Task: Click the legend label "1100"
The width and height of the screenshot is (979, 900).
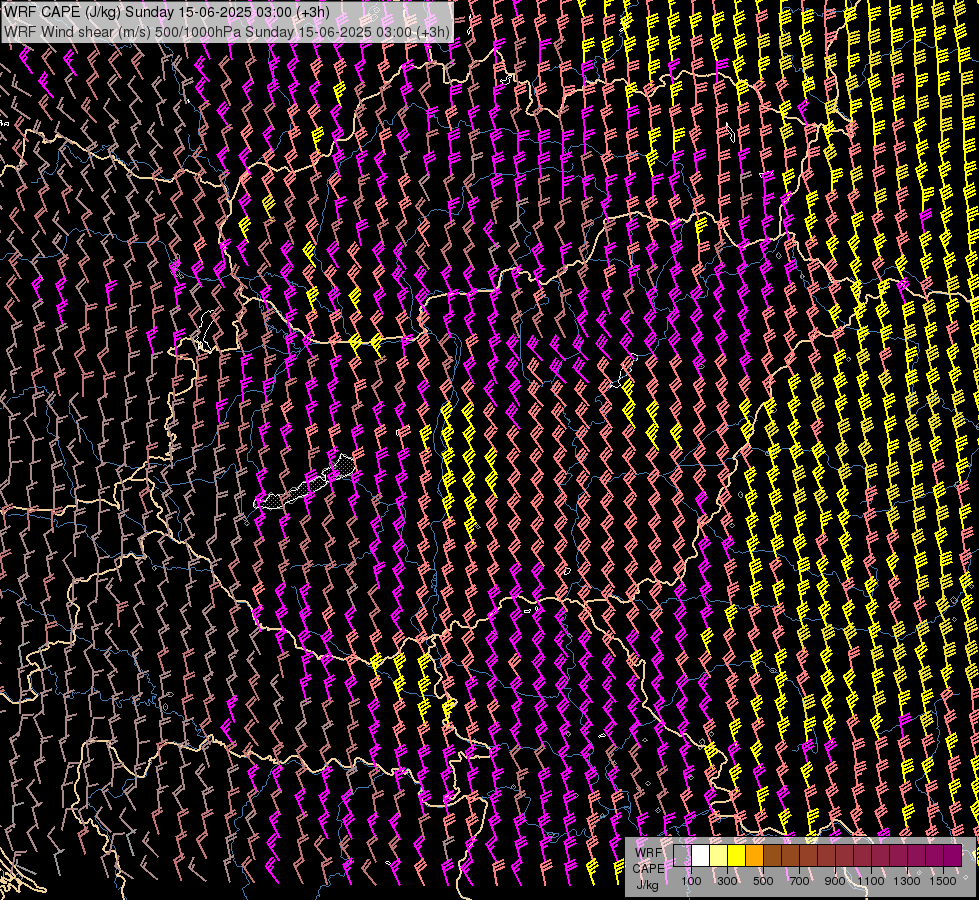Action: click(x=870, y=881)
